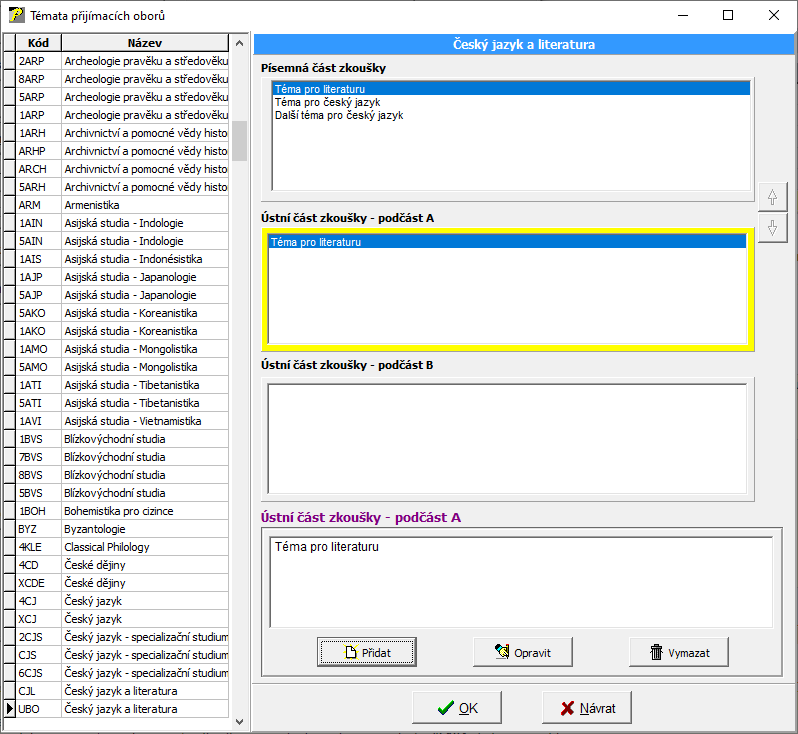Click the Přidat button to add topic

click(367, 652)
